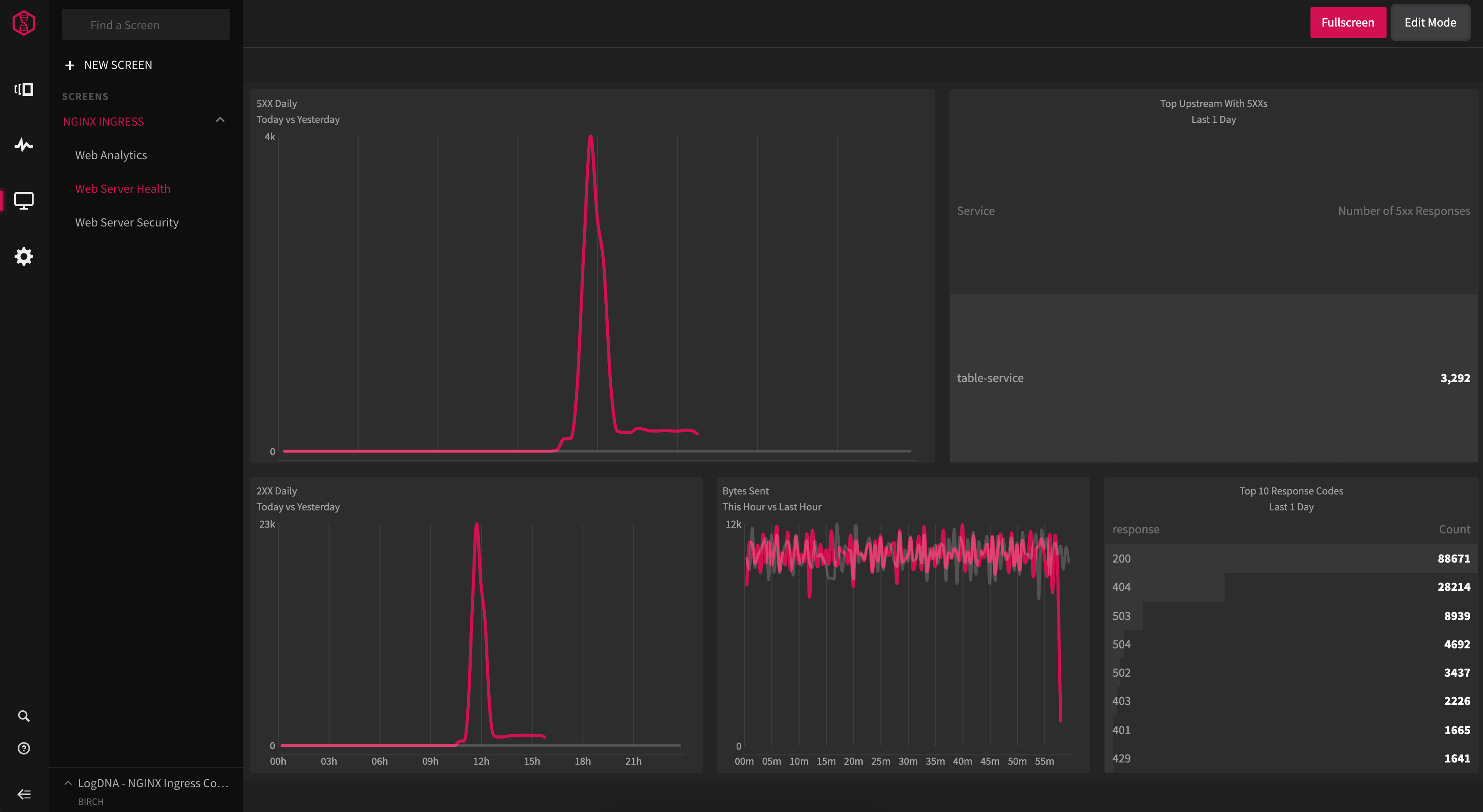
Task: Click in the Find a Screen field
Action: pyautogui.click(x=146, y=25)
